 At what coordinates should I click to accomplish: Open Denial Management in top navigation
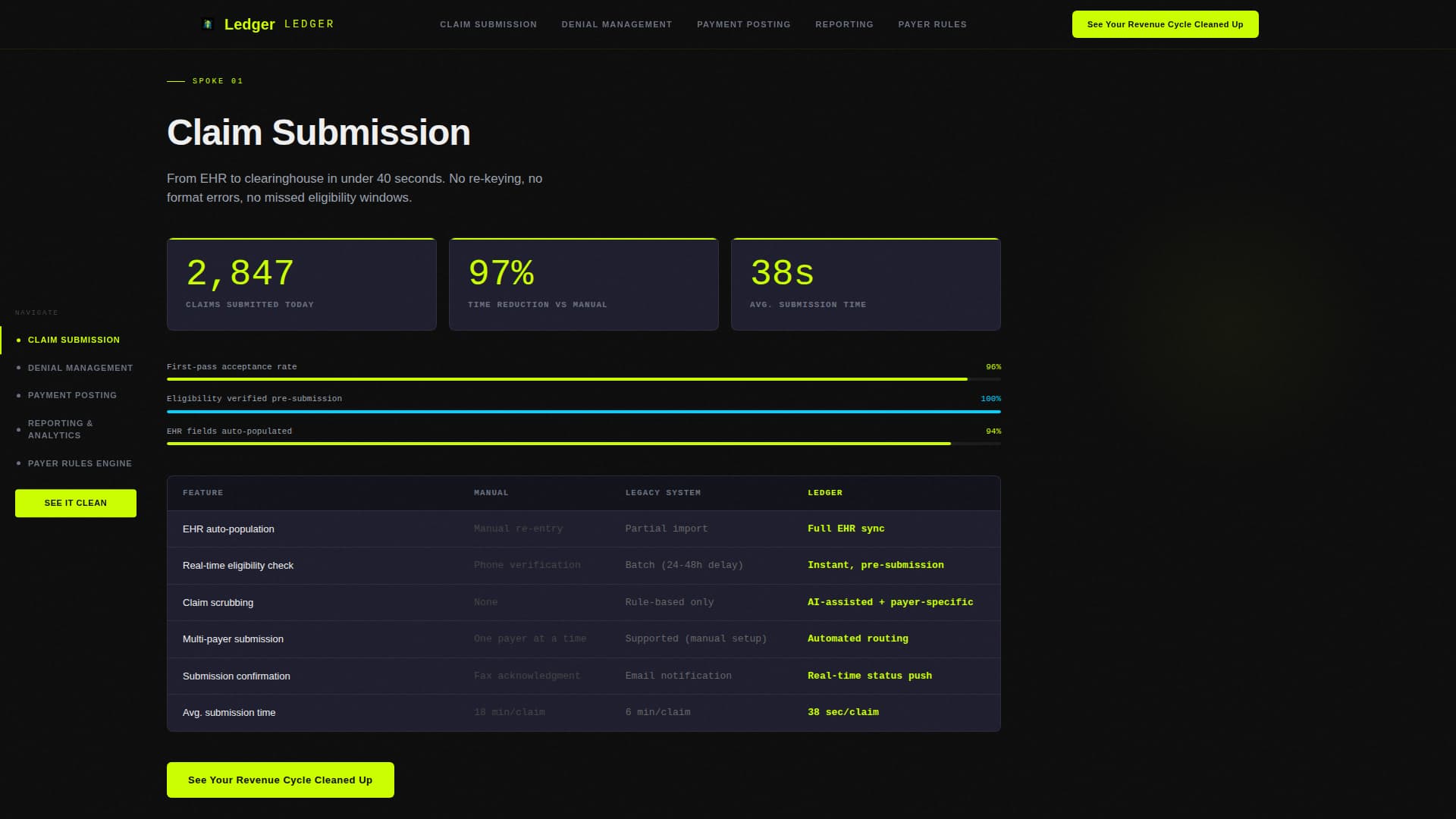click(x=617, y=24)
